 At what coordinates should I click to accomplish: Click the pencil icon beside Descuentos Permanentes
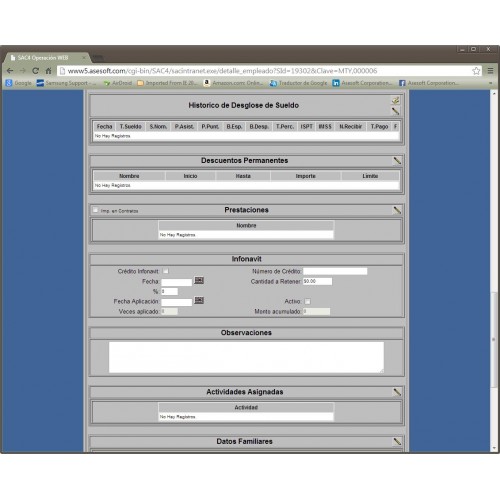pyautogui.click(x=397, y=161)
